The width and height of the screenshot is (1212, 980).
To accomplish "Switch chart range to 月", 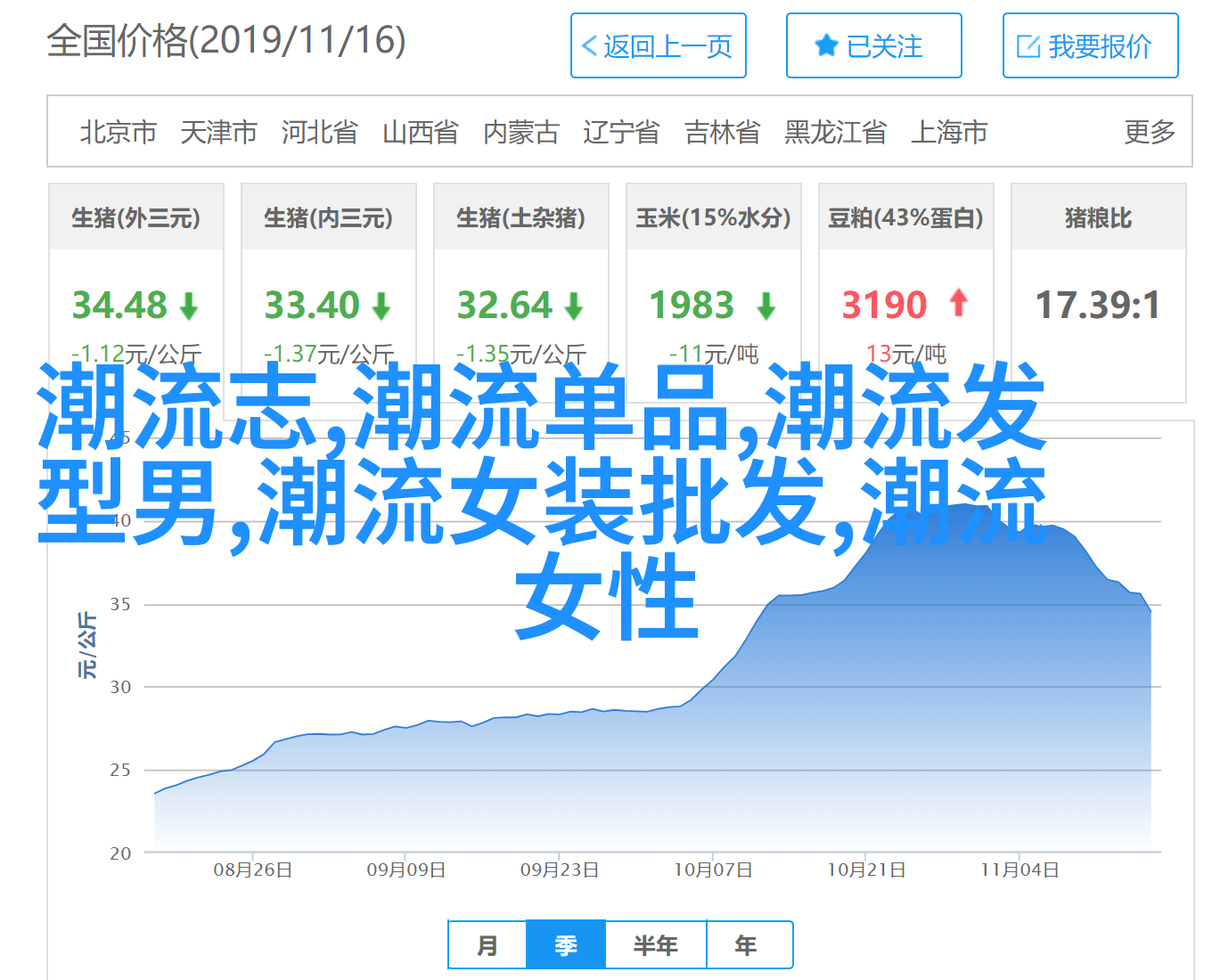I will point(487,944).
